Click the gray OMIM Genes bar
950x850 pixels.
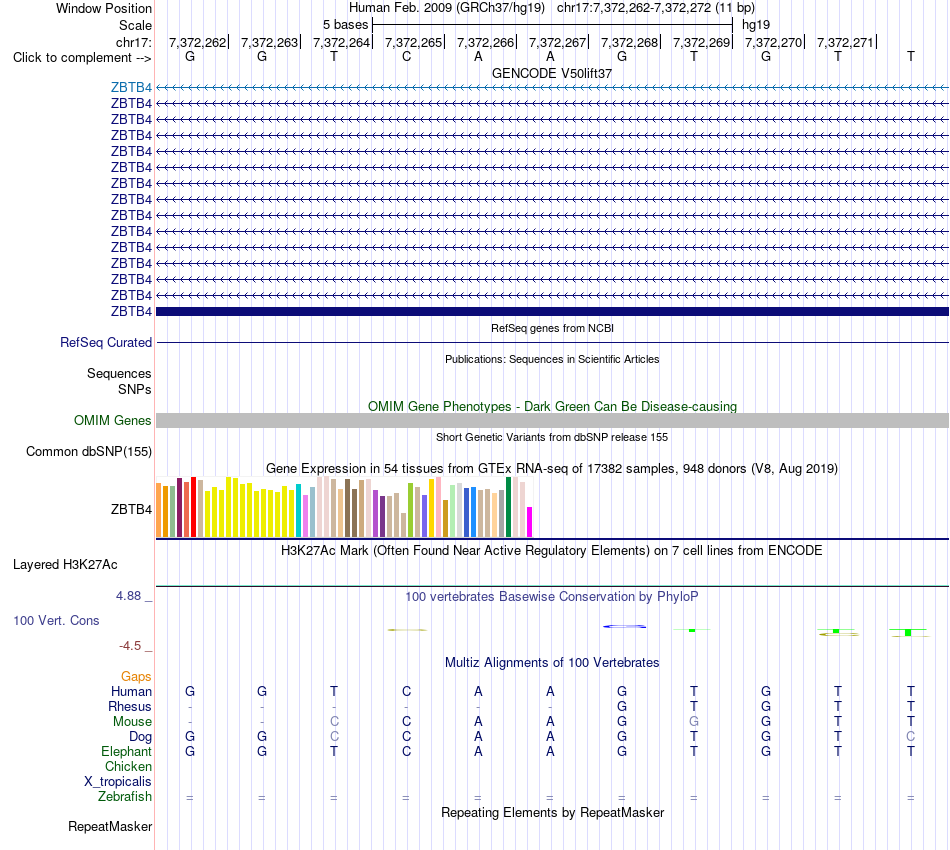(x=552, y=420)
